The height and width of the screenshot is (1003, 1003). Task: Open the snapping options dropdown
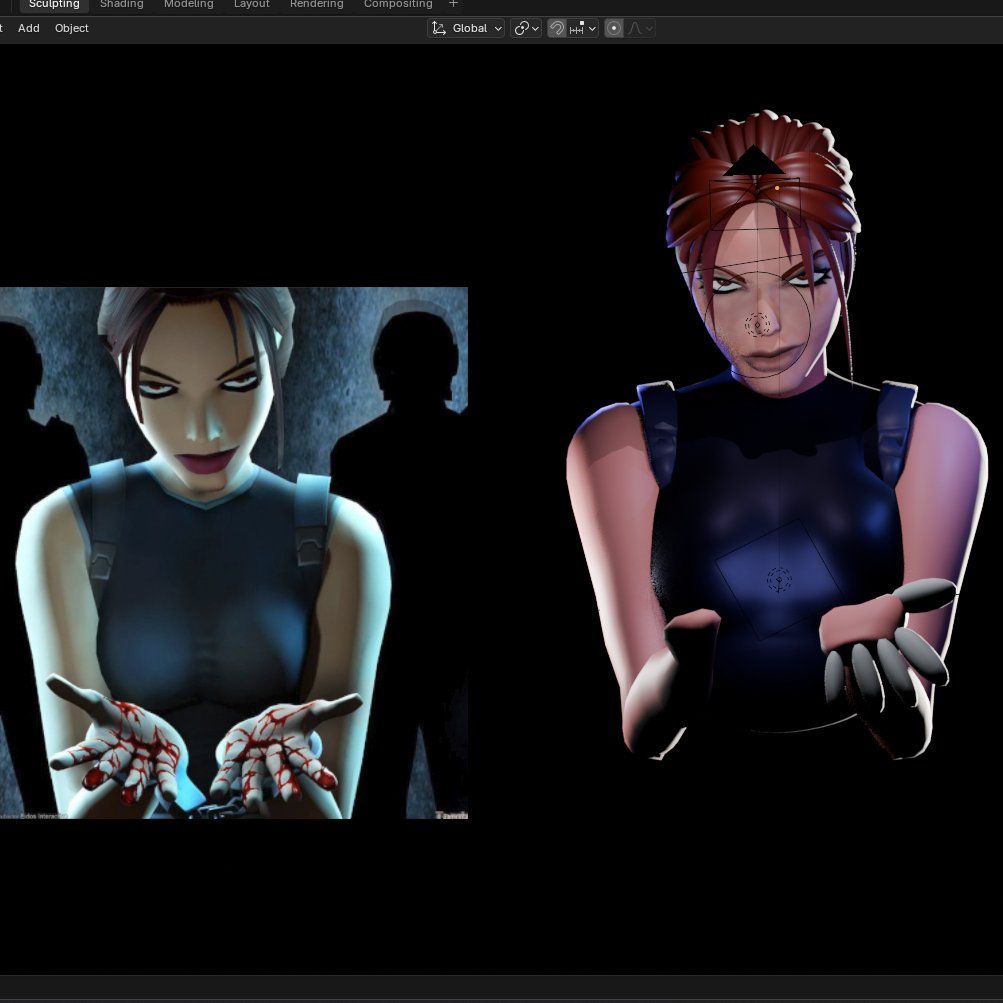click(583, 28)
